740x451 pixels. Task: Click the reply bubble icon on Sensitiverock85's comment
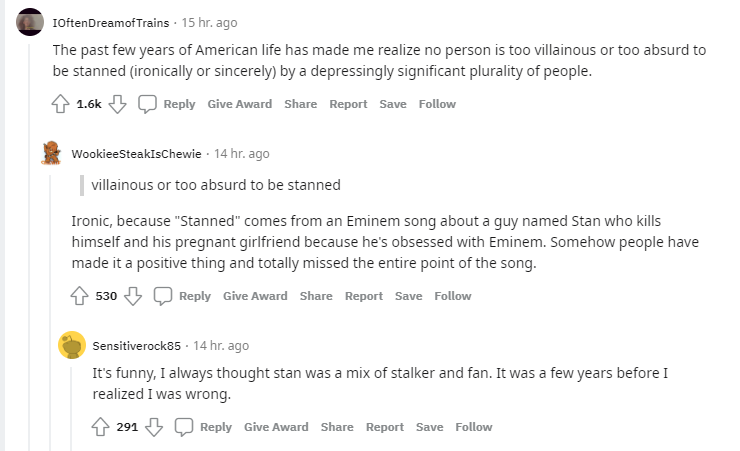pos(184,427)
